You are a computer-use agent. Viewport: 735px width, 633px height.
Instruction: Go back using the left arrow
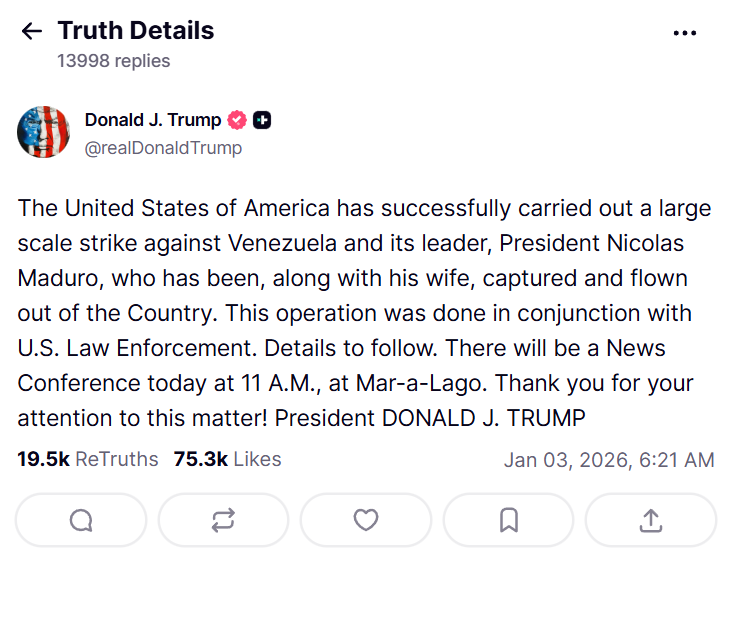tap(32, 31)
